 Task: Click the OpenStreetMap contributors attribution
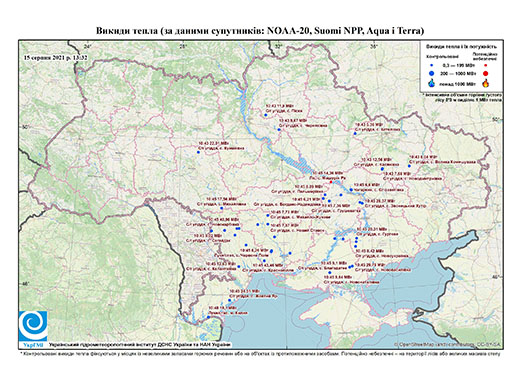click(x=447, y=344)
